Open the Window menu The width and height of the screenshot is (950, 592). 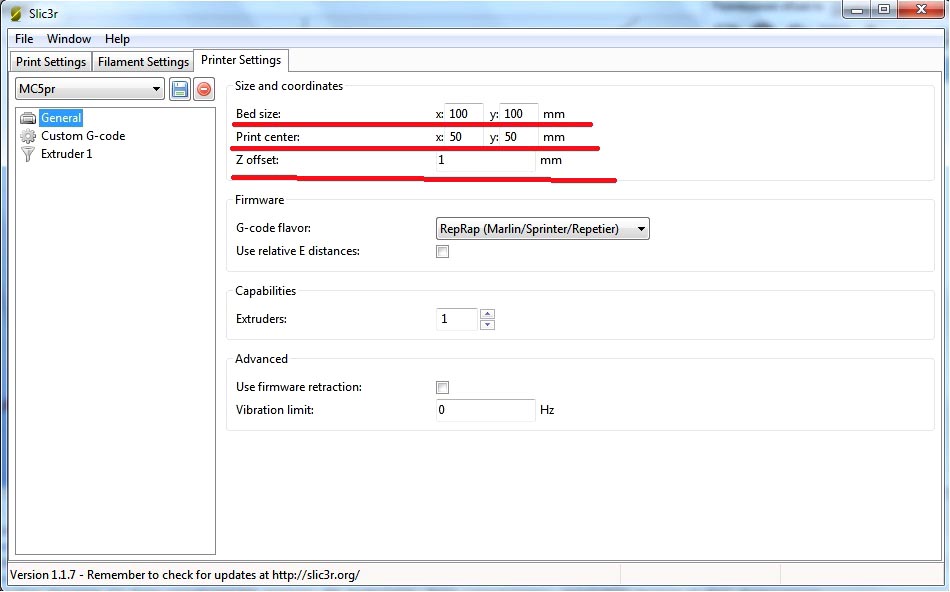(69, 39)
